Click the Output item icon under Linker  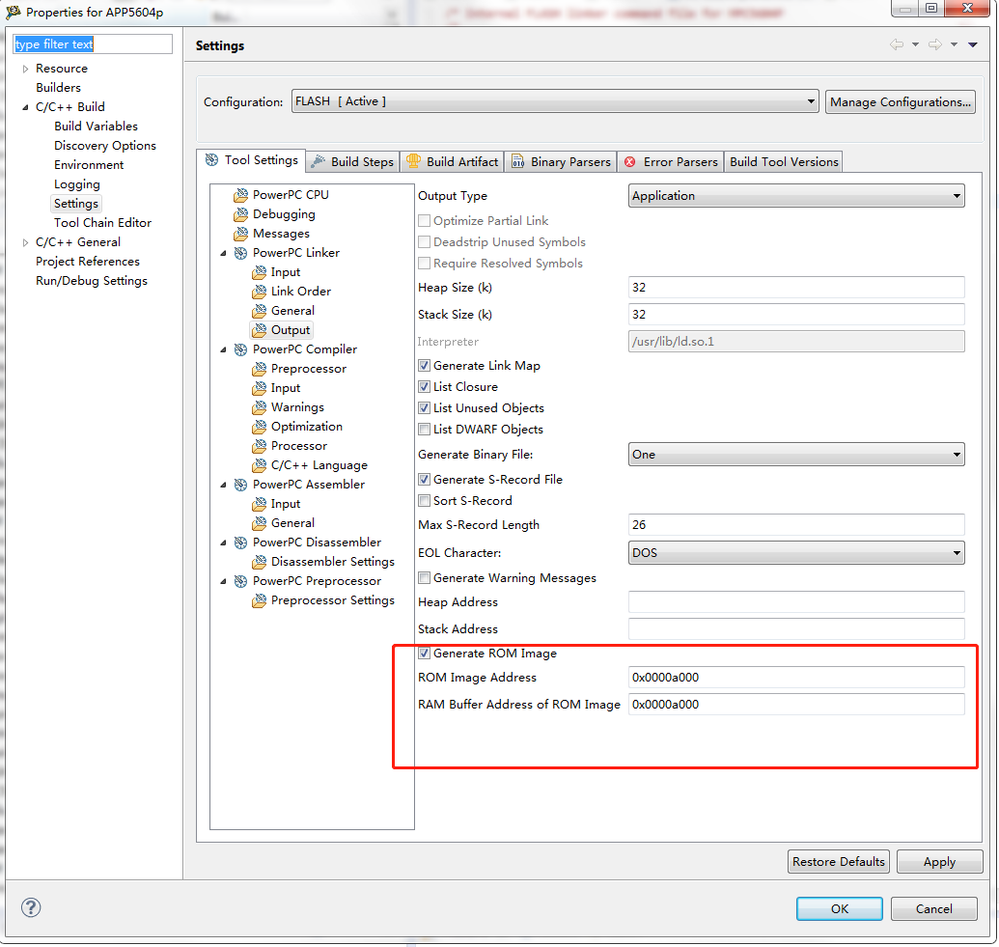[x=259, y=330]
